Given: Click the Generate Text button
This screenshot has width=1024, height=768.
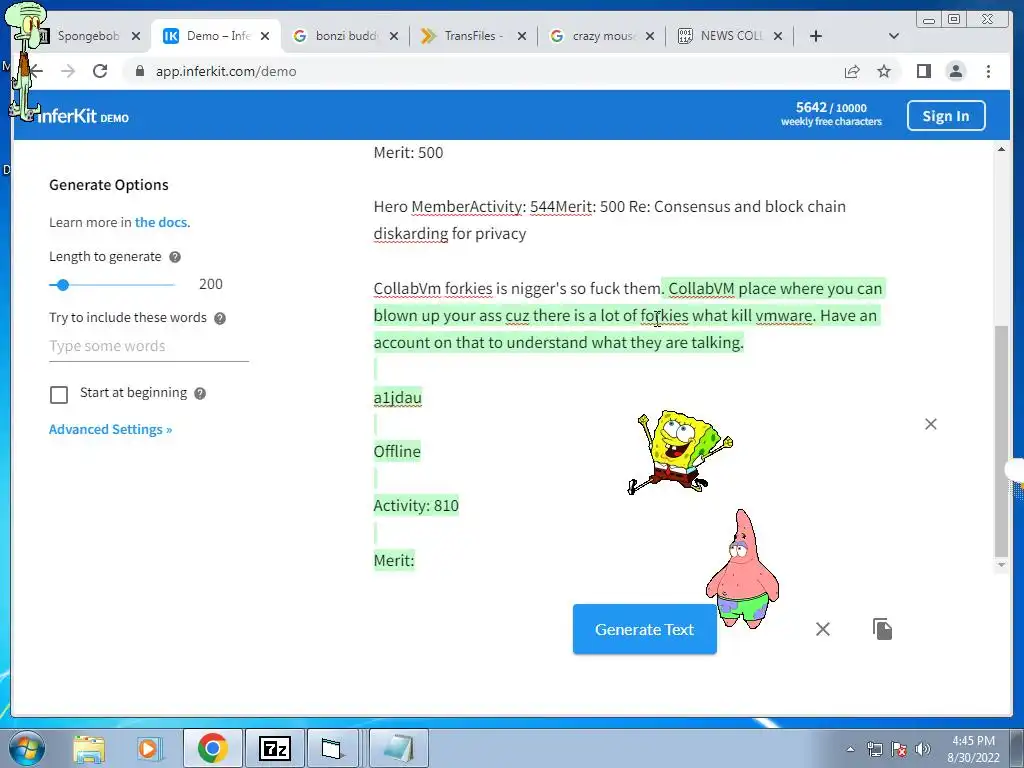Looking at the screenshot, I should 645,629.
